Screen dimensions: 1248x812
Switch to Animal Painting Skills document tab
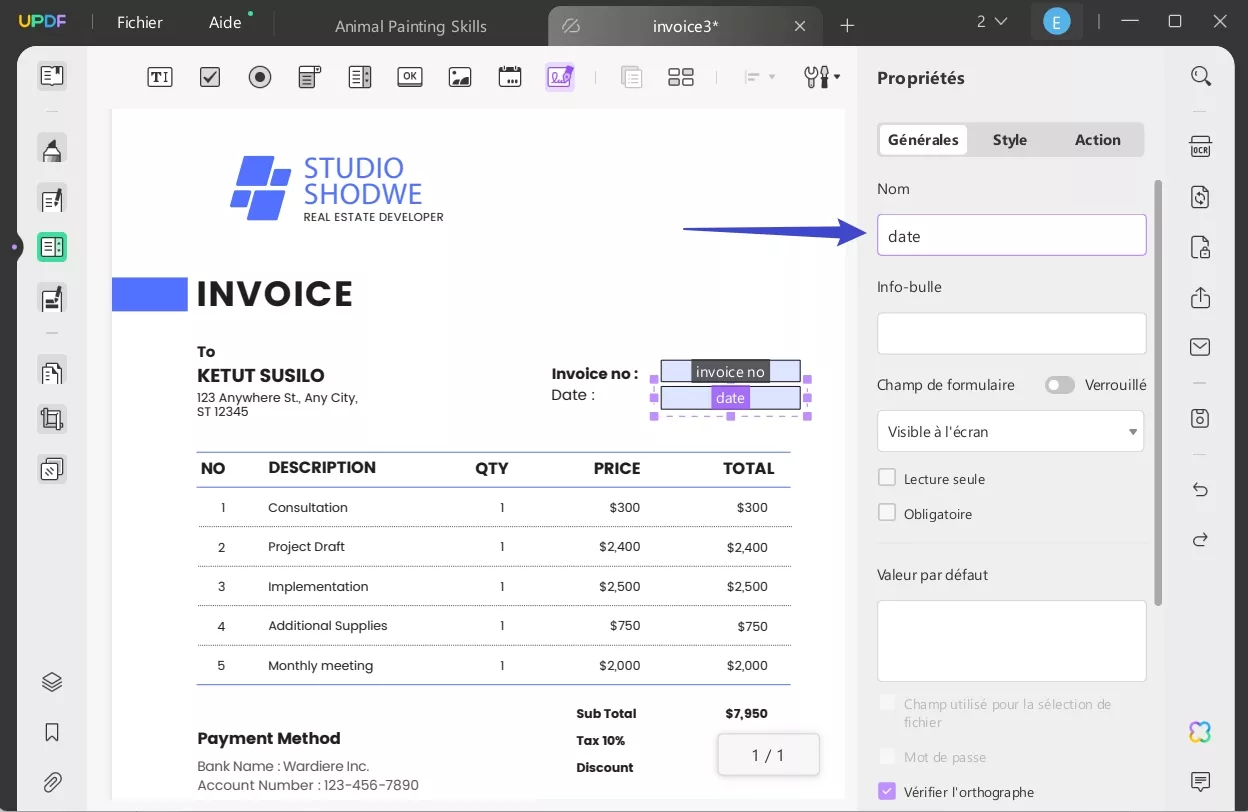pyautogui.click(x=411, y=26)
